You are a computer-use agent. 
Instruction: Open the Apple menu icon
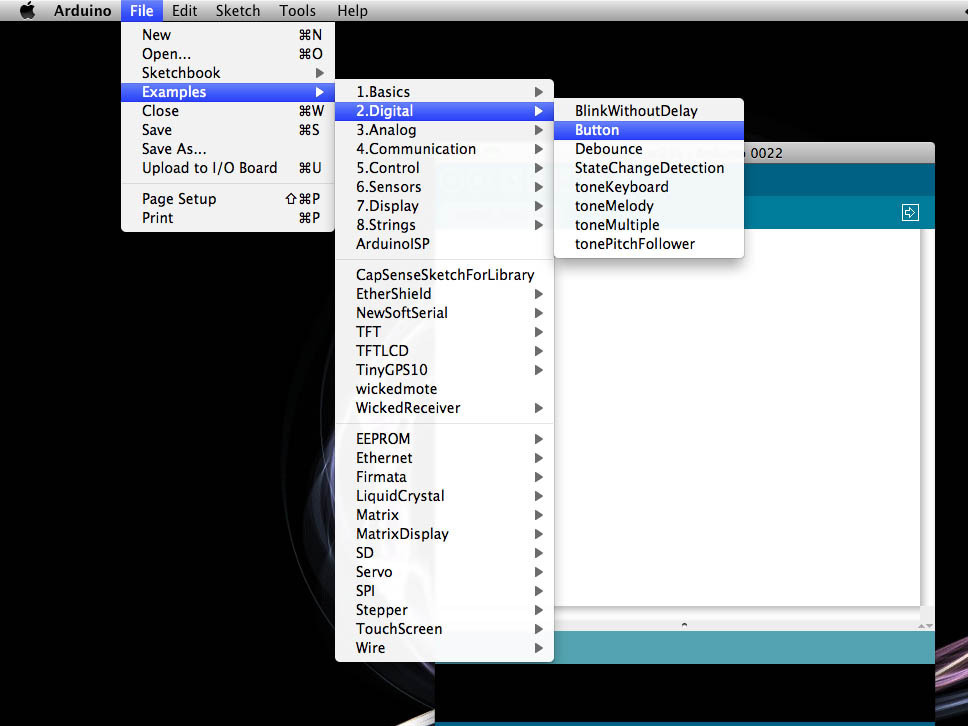pyautogui.click(x=28, y=10)
